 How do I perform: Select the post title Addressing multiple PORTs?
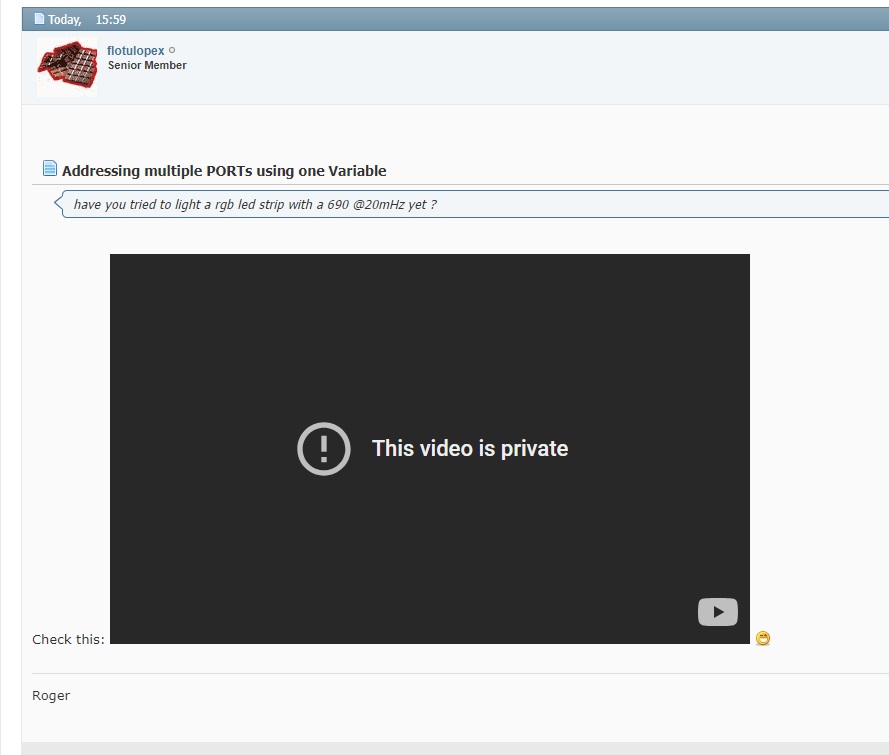[224, 171]
